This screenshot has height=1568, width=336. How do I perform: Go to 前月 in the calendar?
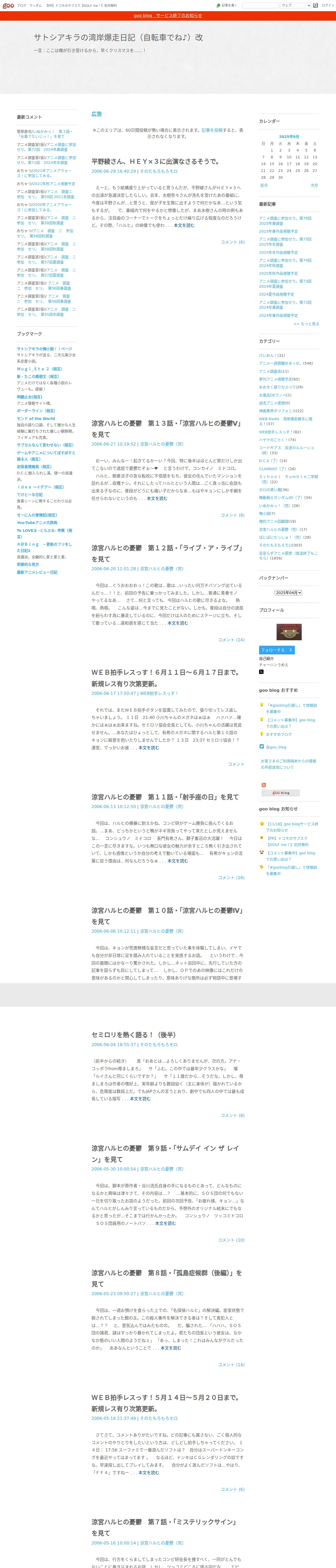(264, 185)
